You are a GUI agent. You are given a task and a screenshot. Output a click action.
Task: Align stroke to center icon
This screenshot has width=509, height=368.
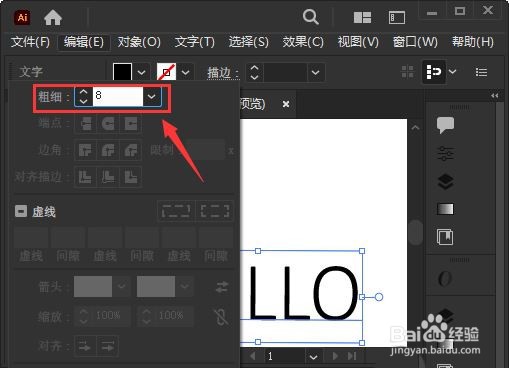[86, 177]
